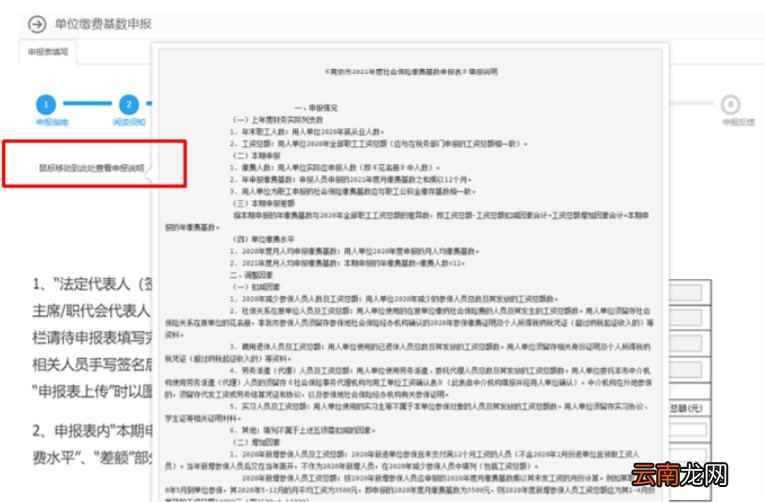Click background text starting 2、申报表内
The height and width of the screenshot is (503, 765).
[93, 431]
